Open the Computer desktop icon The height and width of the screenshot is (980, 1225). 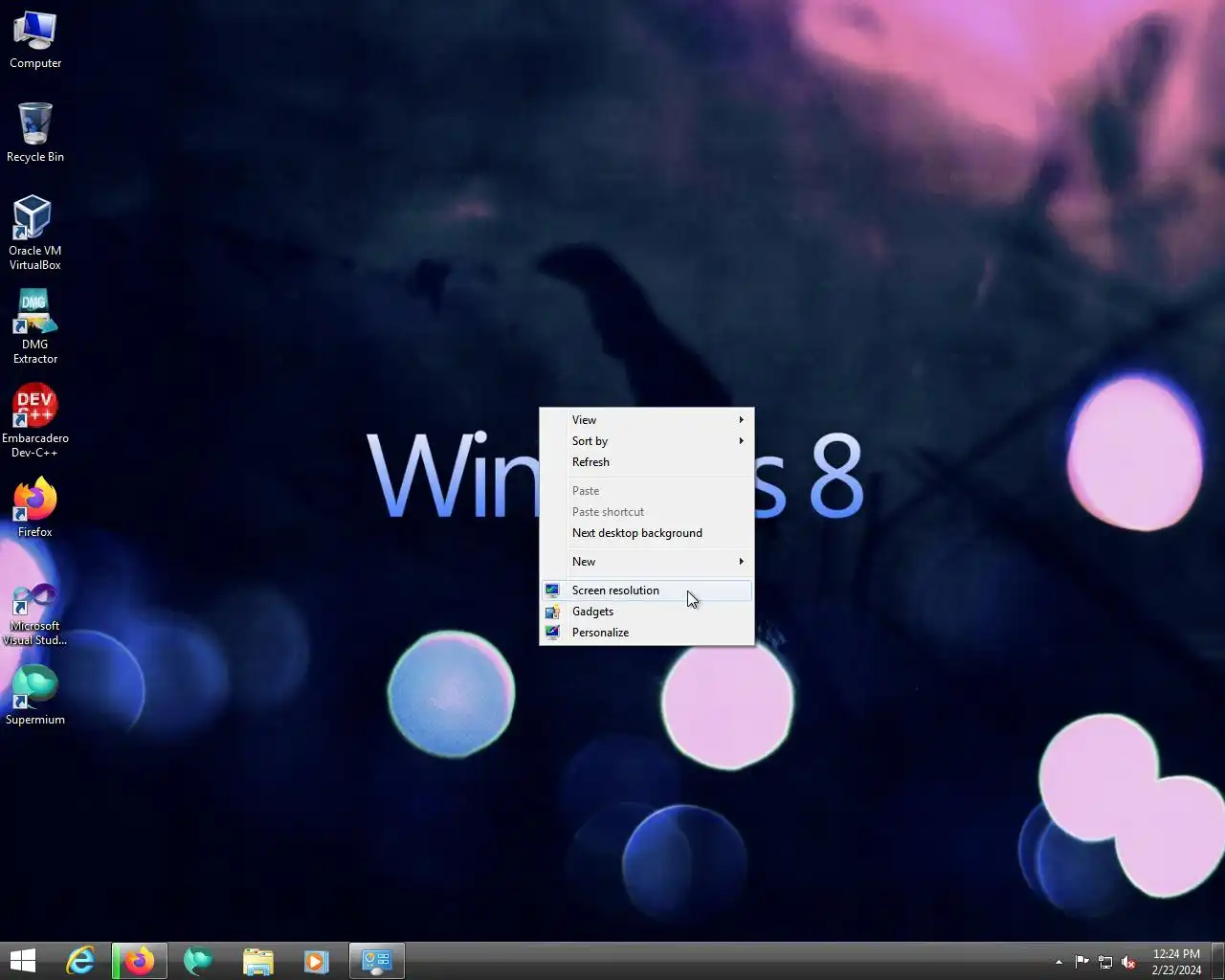pos(35,40)
